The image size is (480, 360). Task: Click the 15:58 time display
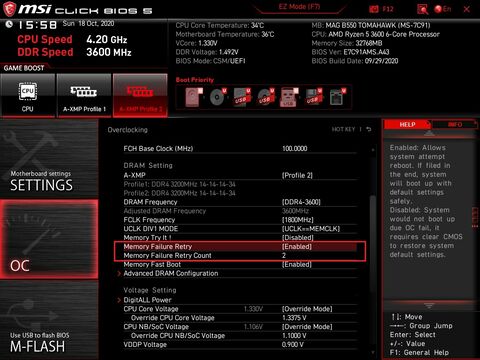(x=37, y=25)
